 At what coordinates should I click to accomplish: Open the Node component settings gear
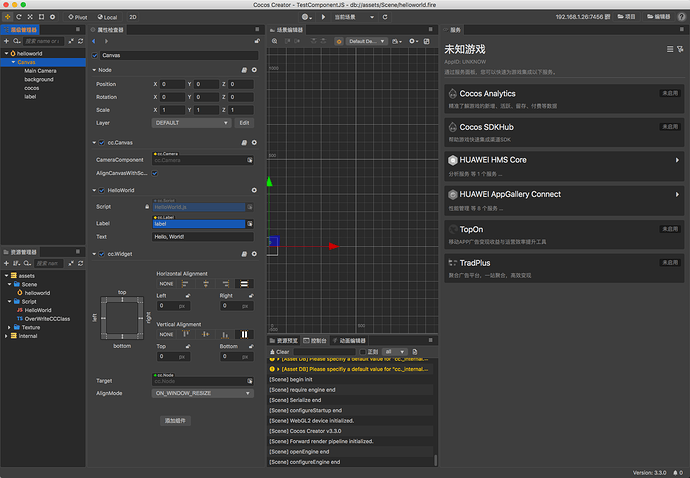point(254,70)
